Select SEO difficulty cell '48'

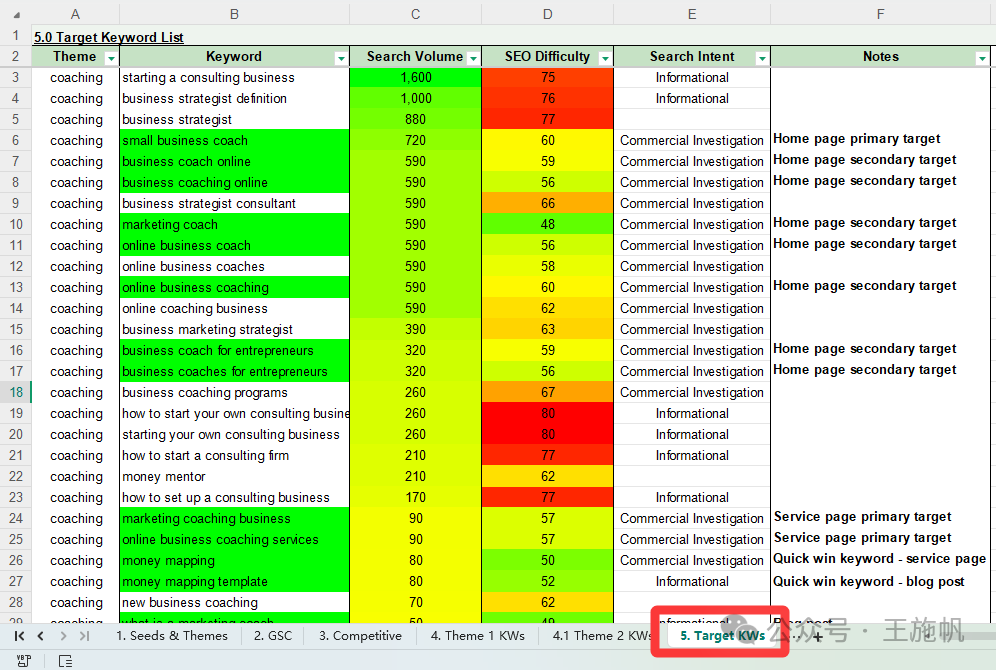point(548,224)
